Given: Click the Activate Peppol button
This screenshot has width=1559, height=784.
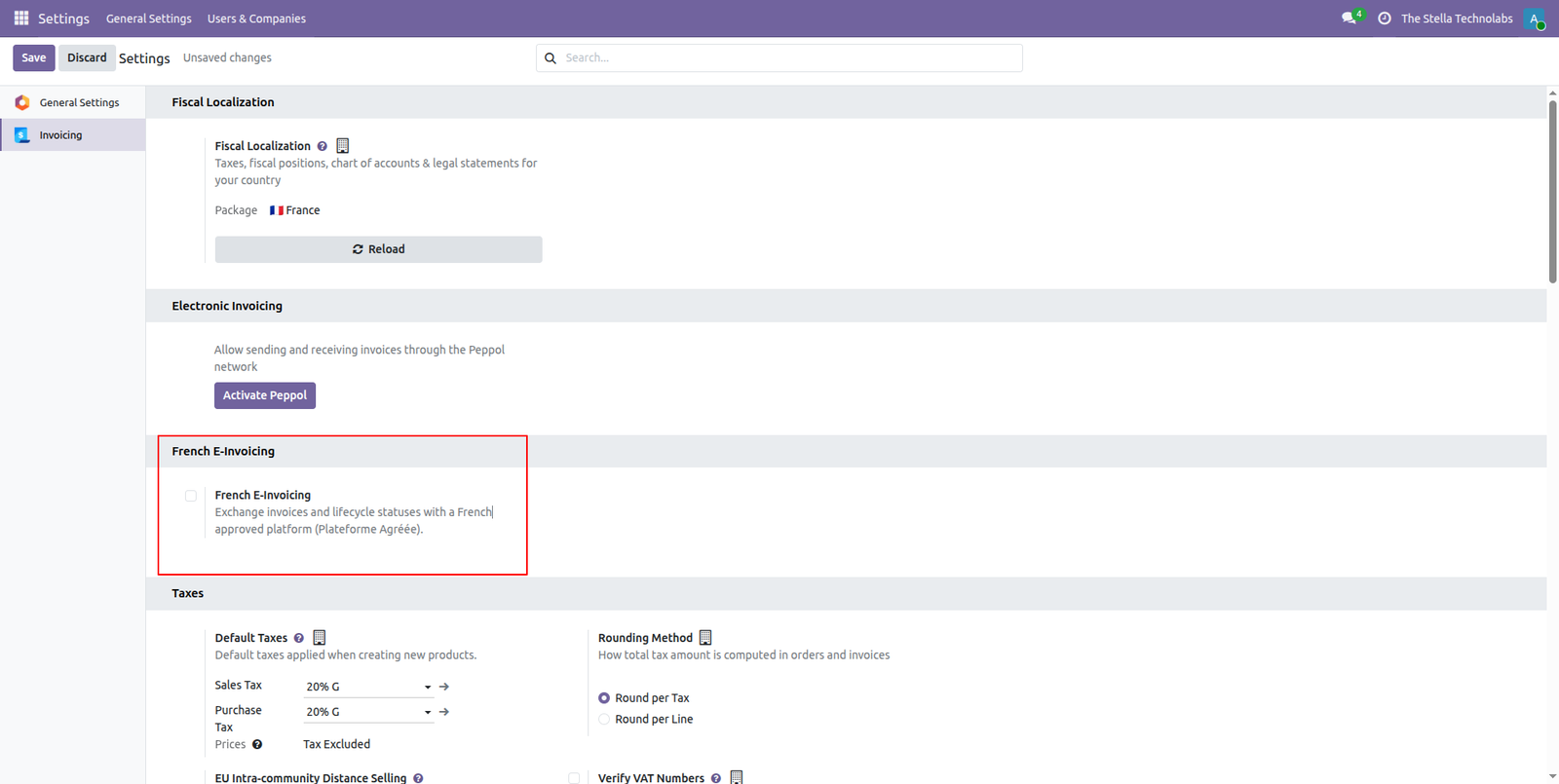Looking at the screenshot, I should (x=265, y=395).
